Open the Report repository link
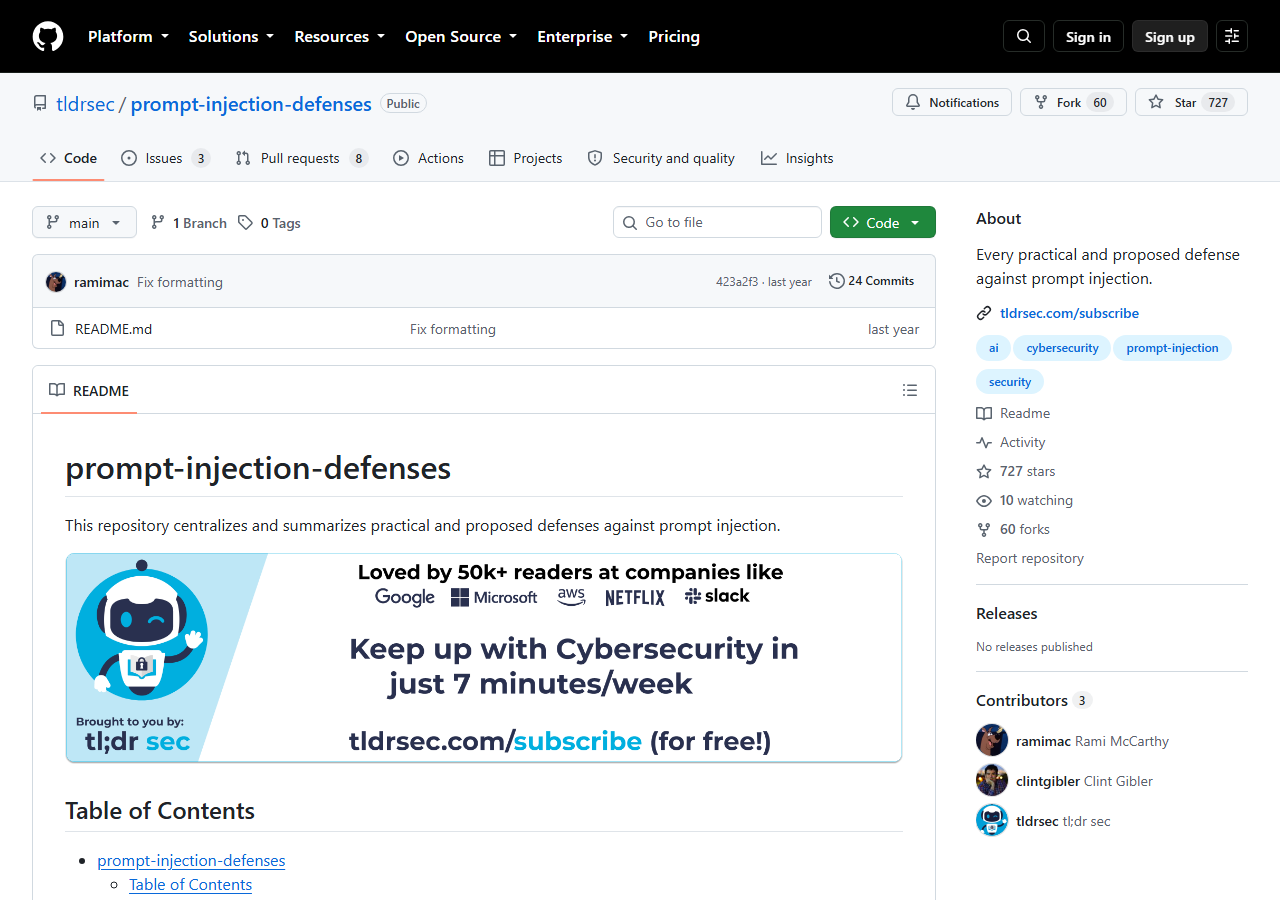 pos(1030,558)
